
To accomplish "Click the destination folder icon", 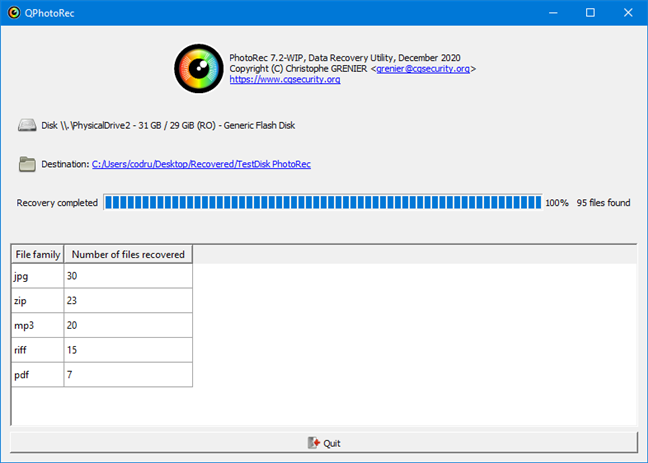I will (26, 163).
